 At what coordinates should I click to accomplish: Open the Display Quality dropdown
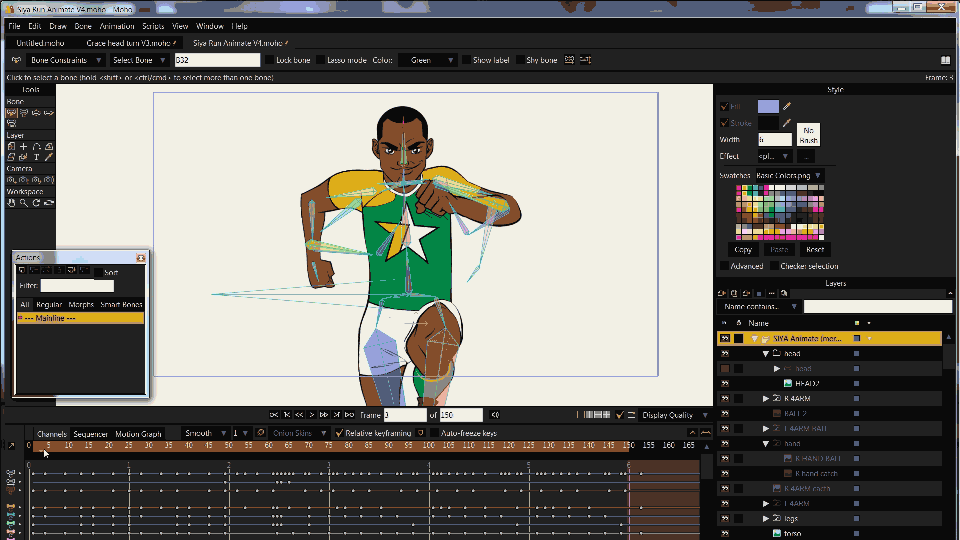point(674,415)
